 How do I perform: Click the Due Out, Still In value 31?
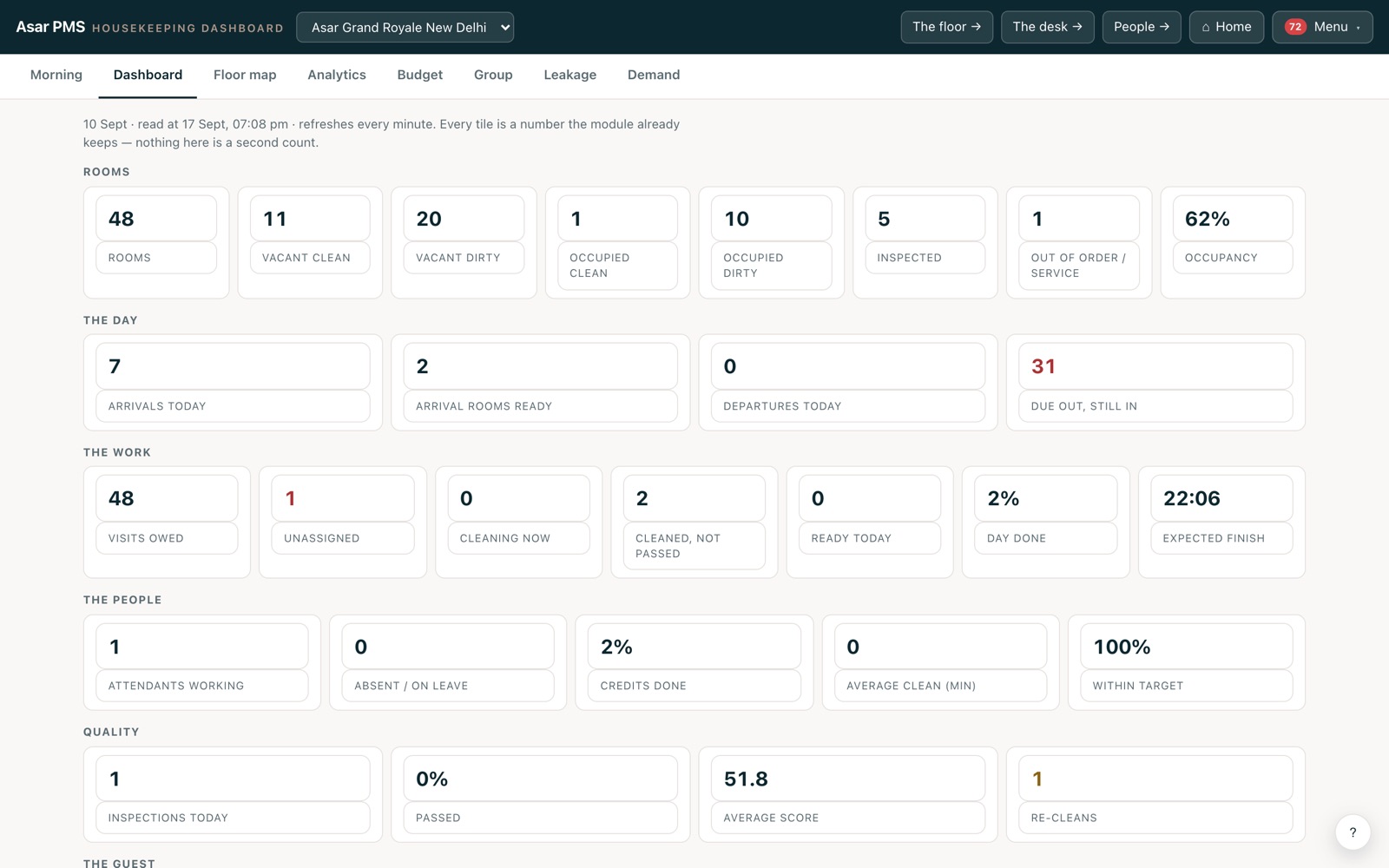tap(1043, 366)
